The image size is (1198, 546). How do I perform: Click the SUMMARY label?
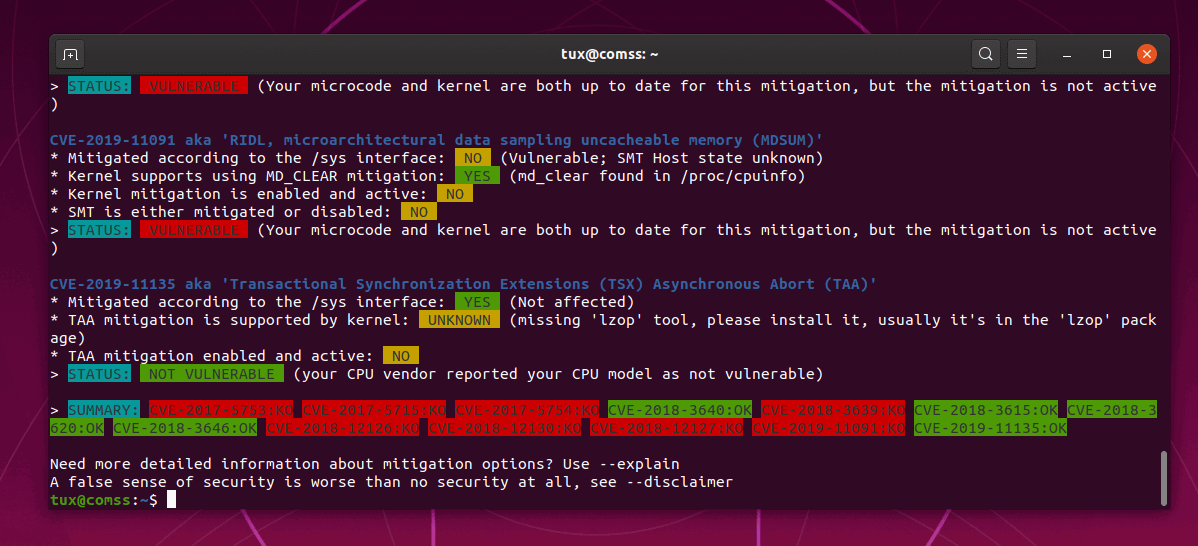(x=104, y=410)
